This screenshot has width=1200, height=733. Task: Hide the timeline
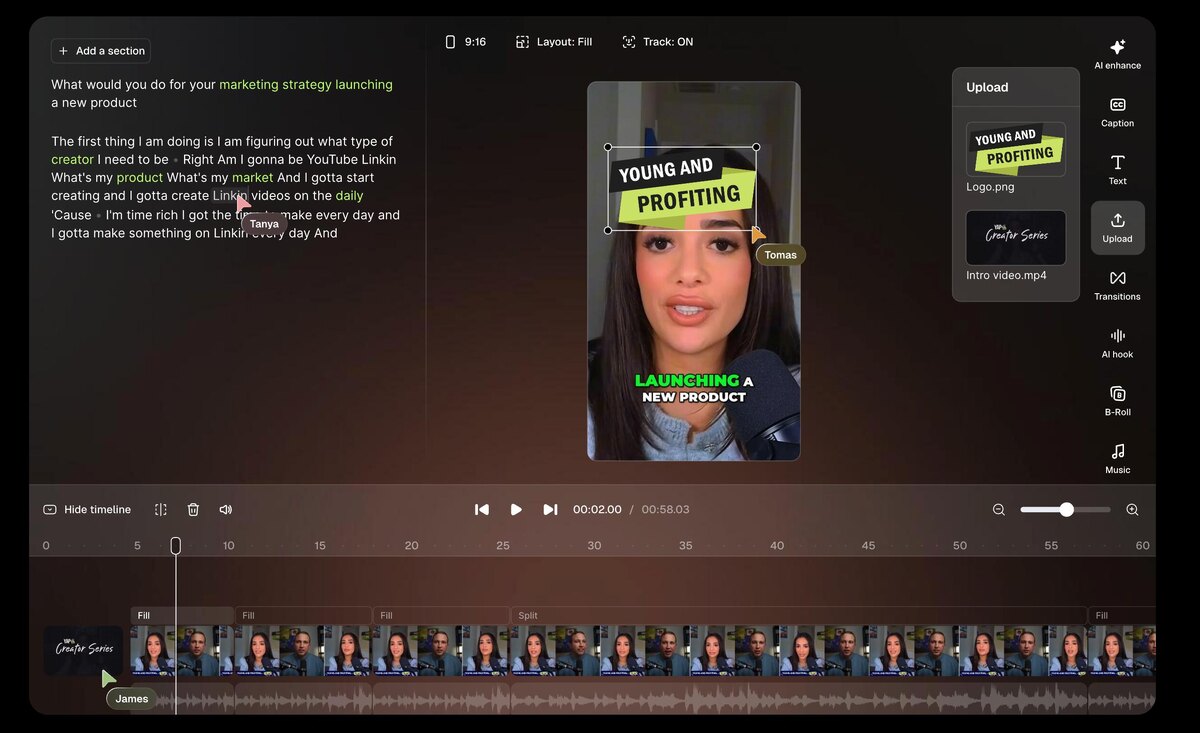pos(87,510)
